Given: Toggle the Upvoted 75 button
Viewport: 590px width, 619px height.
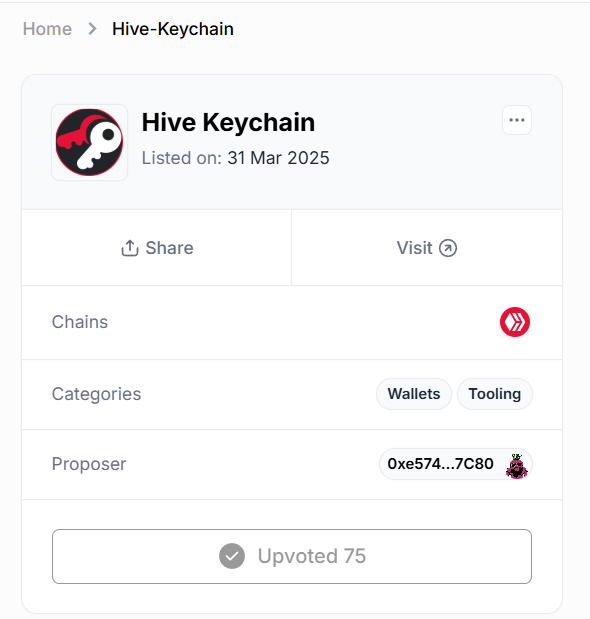Looking at the screenshot, I should (292, 556).
